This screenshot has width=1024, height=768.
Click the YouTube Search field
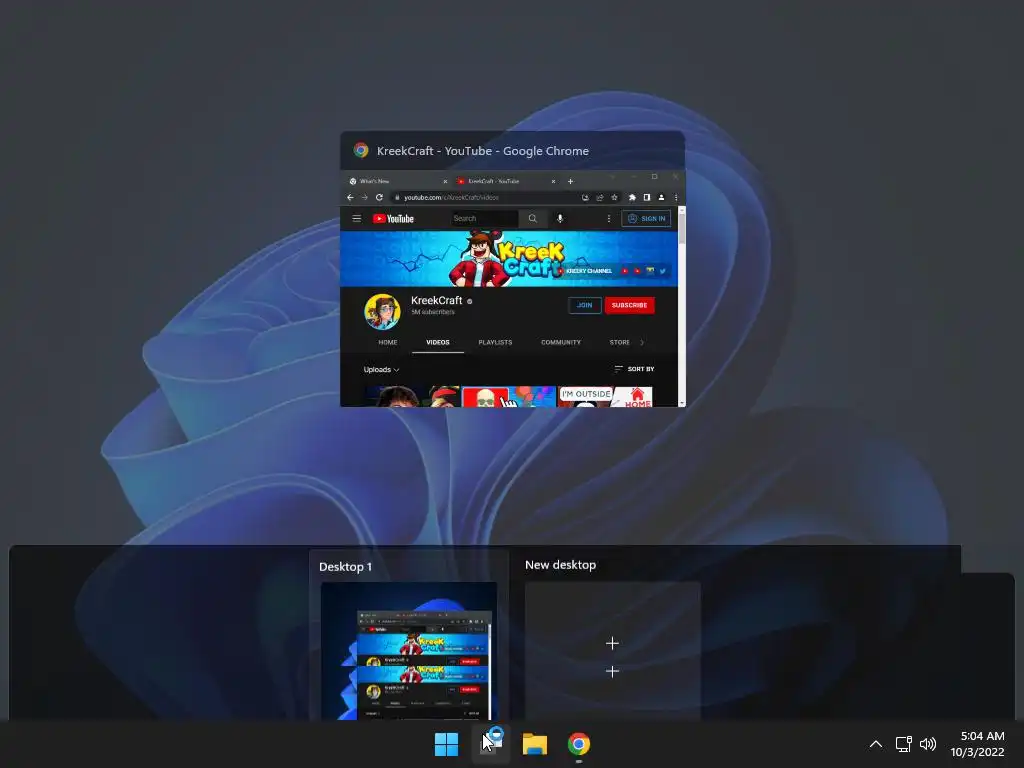click(485, 218)
